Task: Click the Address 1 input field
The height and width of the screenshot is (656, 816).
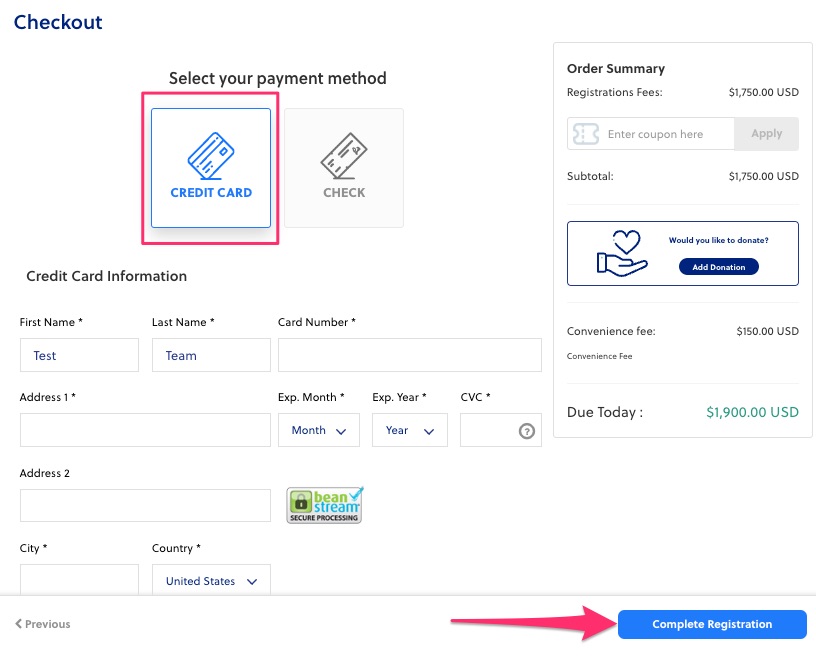Action: [145, 430]
